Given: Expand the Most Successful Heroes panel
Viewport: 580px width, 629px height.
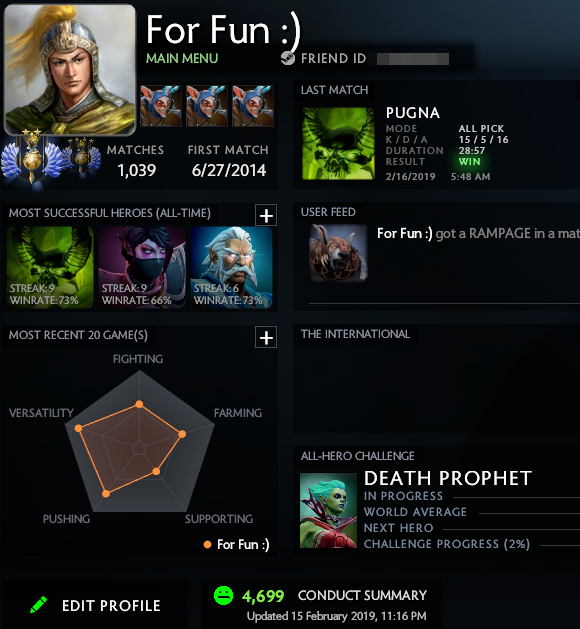Looking at the screenshot, I should tap(266, 215).
